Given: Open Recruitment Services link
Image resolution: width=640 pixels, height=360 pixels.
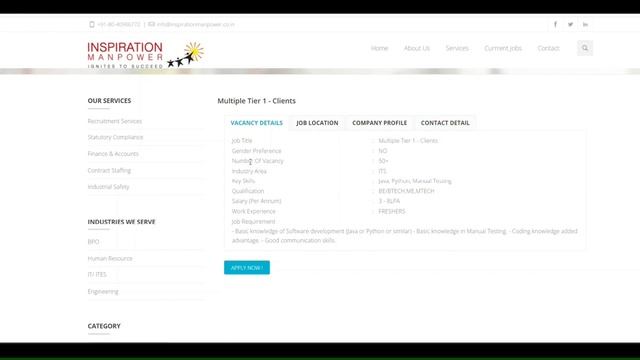Looking at the screenshot, I should (115, 121).
